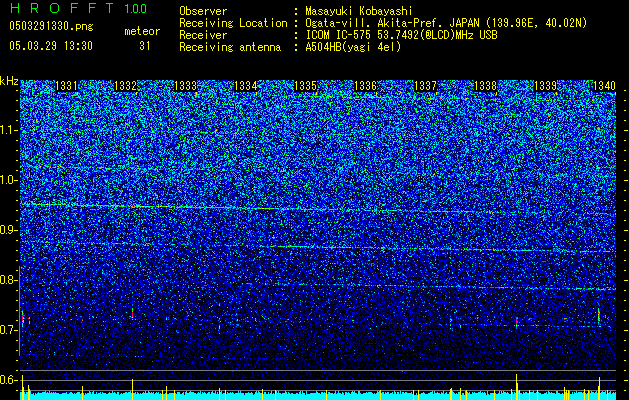Viewport: 629px width, 400px height.
Task: Click the date stamp 05.03.29 13:30
Action: tap(51, 46)
